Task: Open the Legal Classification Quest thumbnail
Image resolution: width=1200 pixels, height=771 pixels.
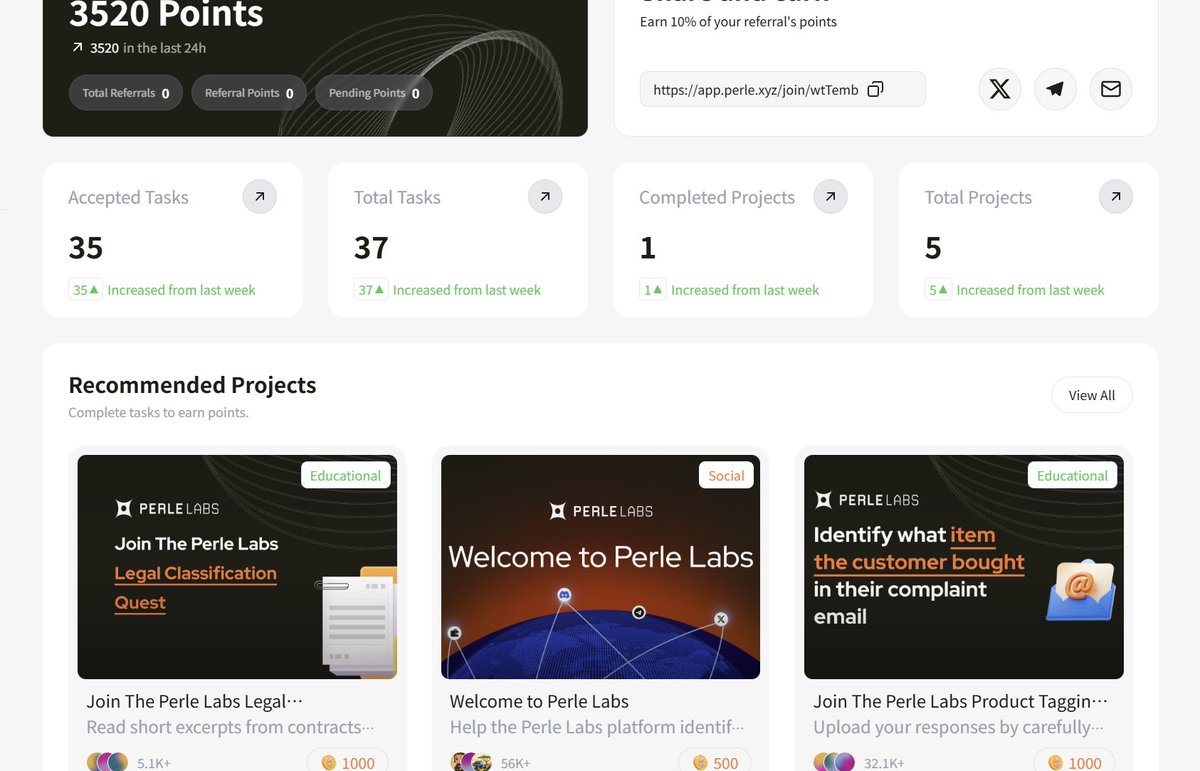Action: pos(237,567)
